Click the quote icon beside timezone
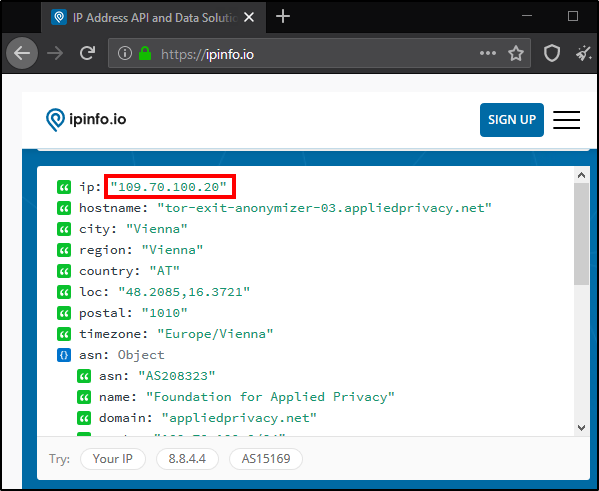 (x=64, y=334)
